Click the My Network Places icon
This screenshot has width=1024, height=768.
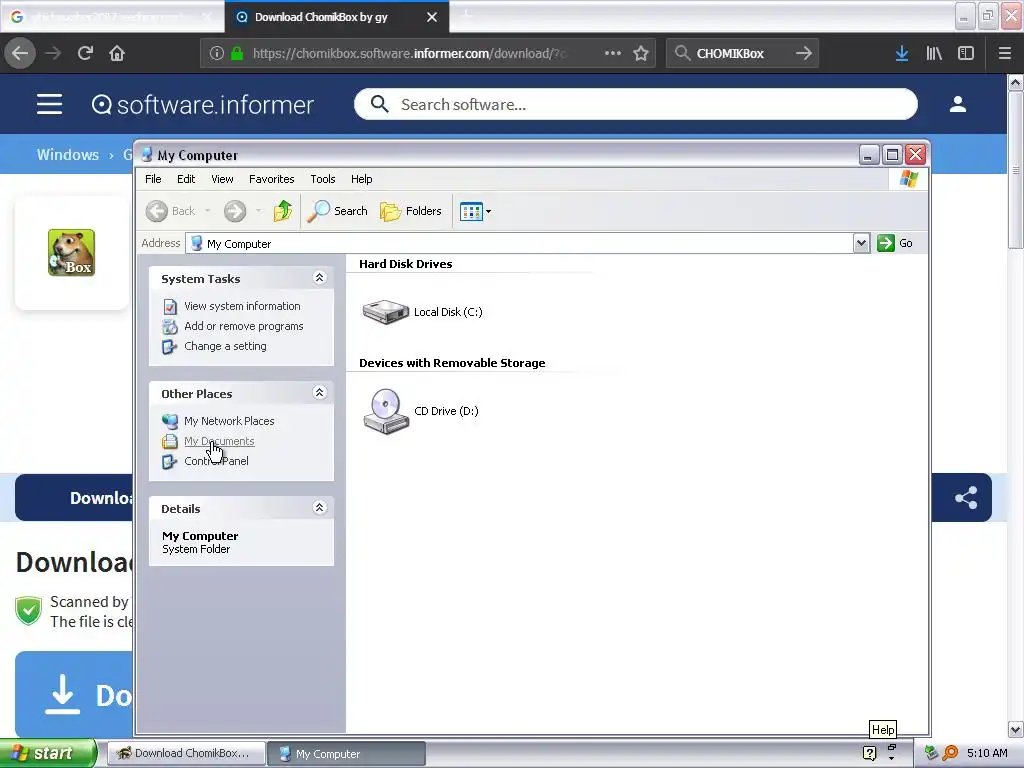click(x=170, y=421)
